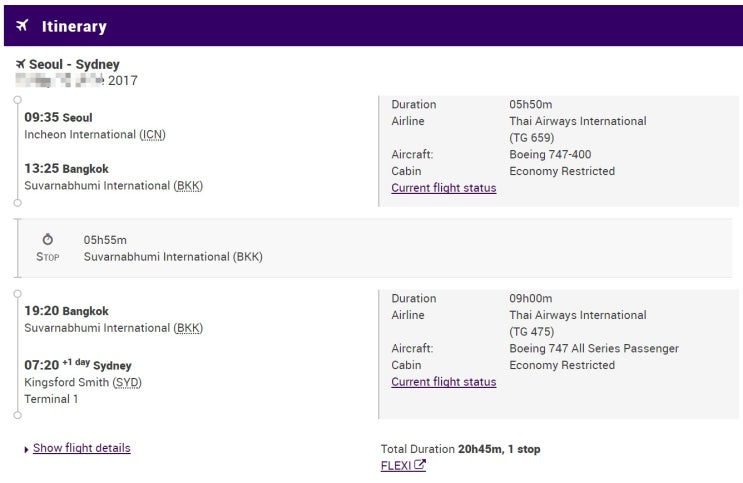
Task: Click the 05h55m stop duration text
Action: click(x=105, y=240)
